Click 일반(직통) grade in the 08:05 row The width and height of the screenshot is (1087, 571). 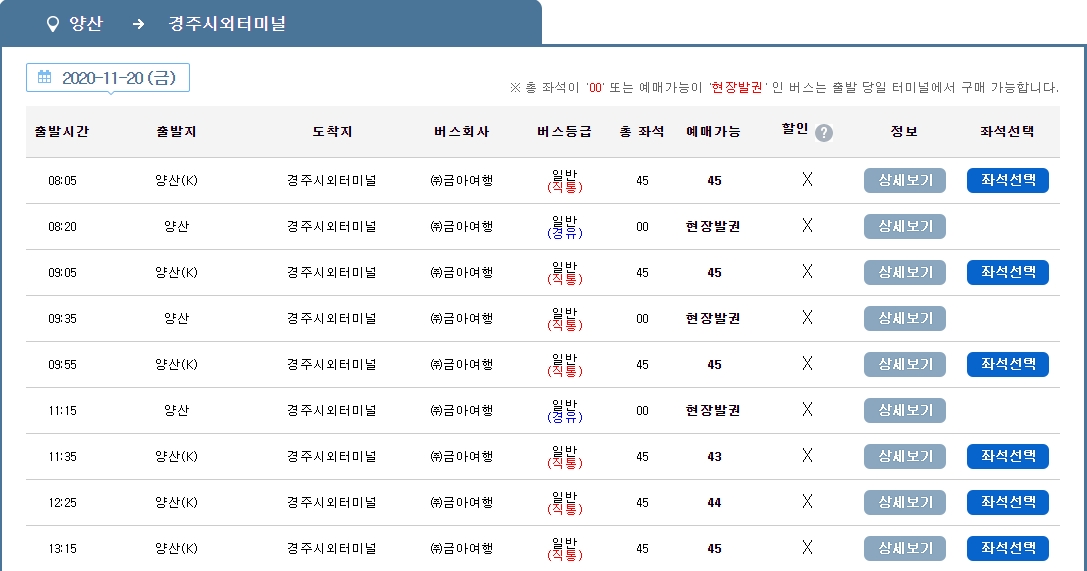click(x=565, y=181)
